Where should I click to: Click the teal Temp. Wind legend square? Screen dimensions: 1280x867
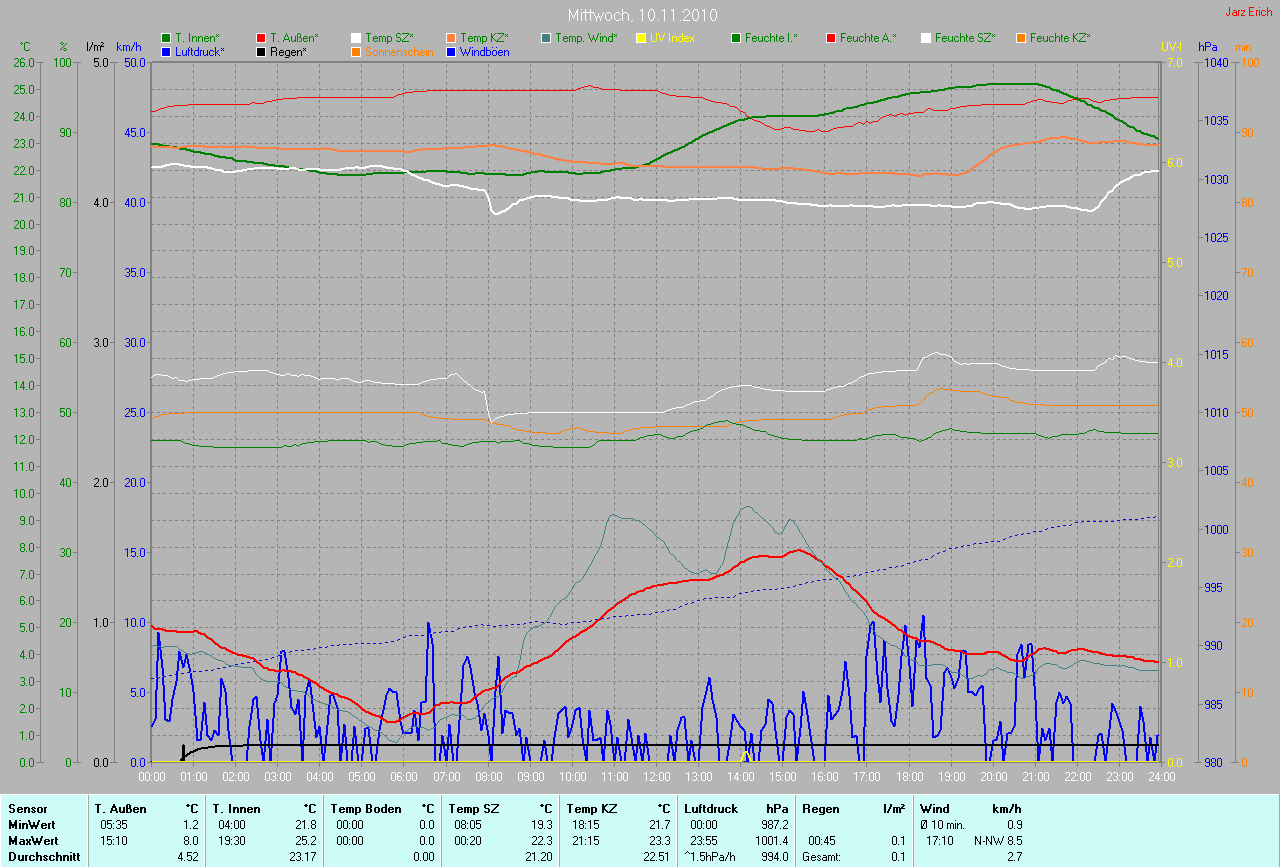click(546, 38)
